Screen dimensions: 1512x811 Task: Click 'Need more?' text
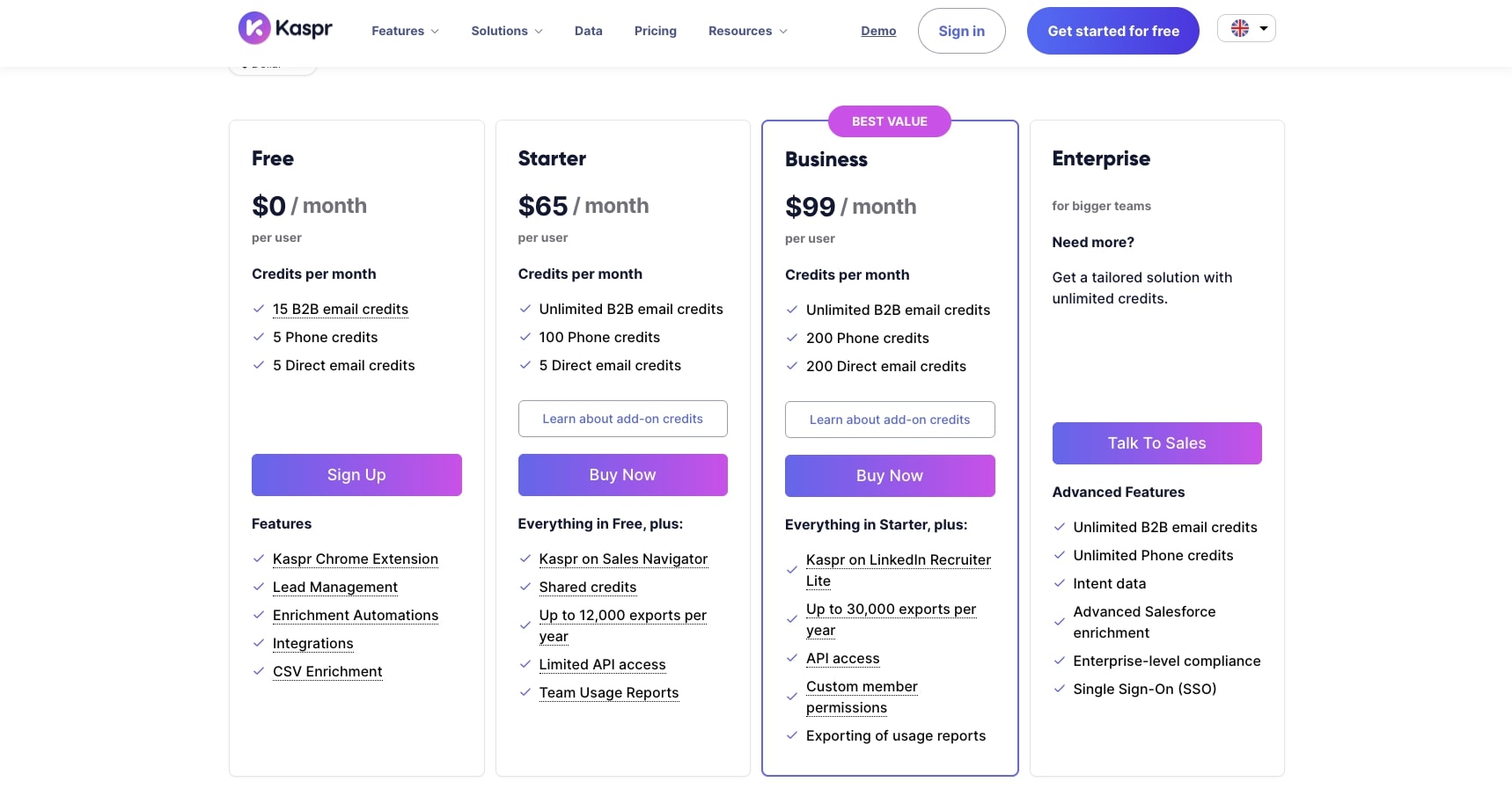click(1093, 242)
